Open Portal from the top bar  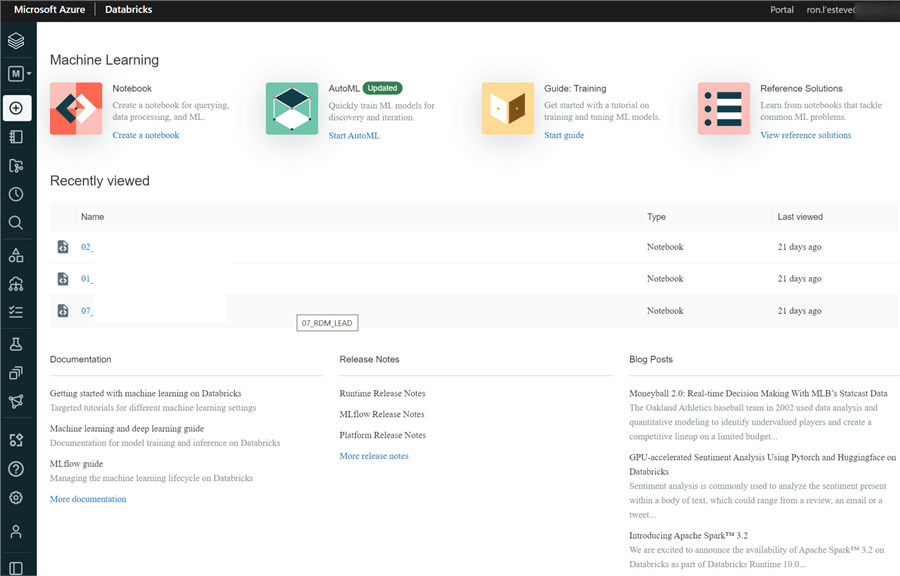coord(781,9)
